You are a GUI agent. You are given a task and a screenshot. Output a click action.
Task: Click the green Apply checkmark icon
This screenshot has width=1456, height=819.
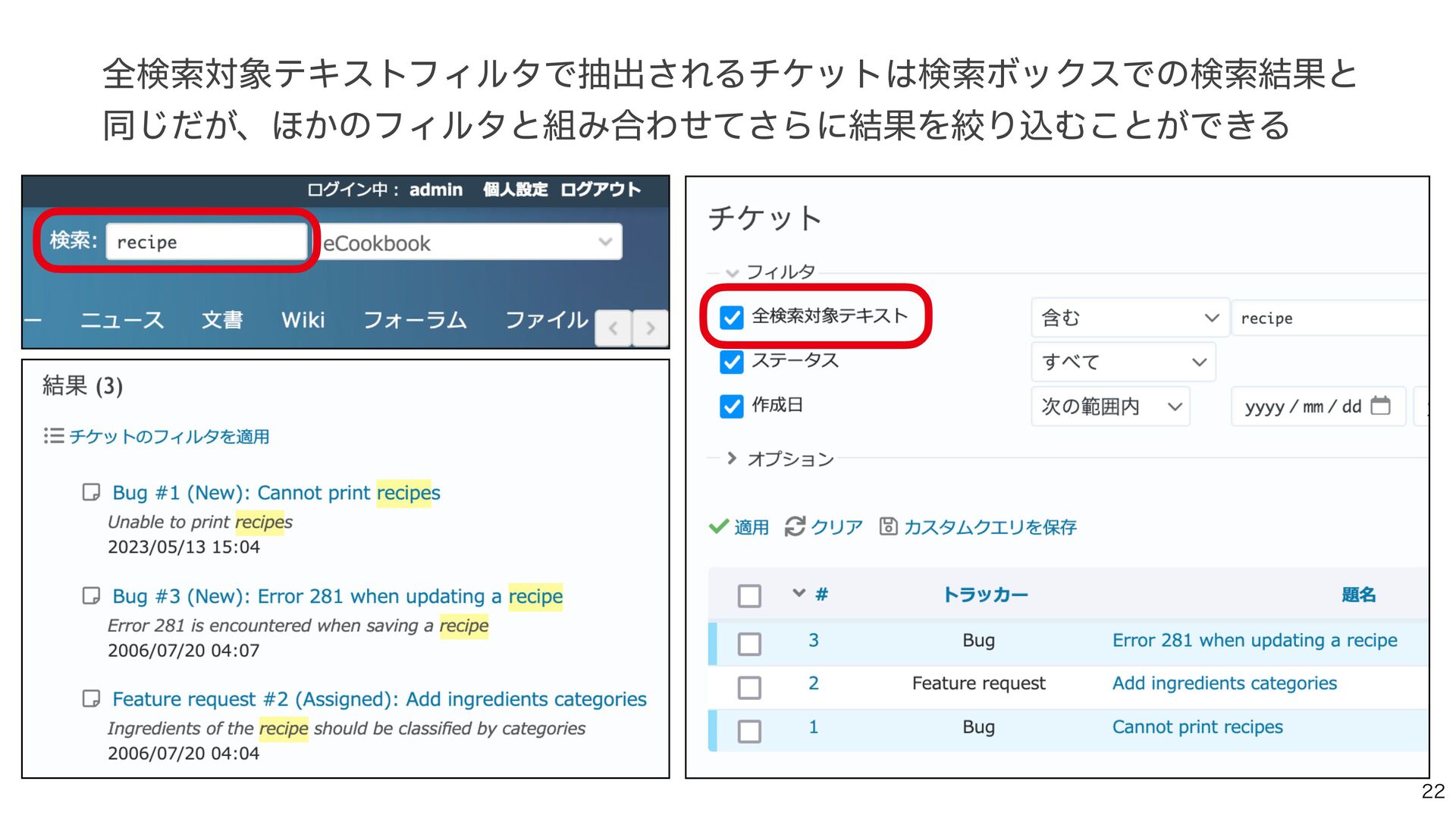tap(718, 526)
